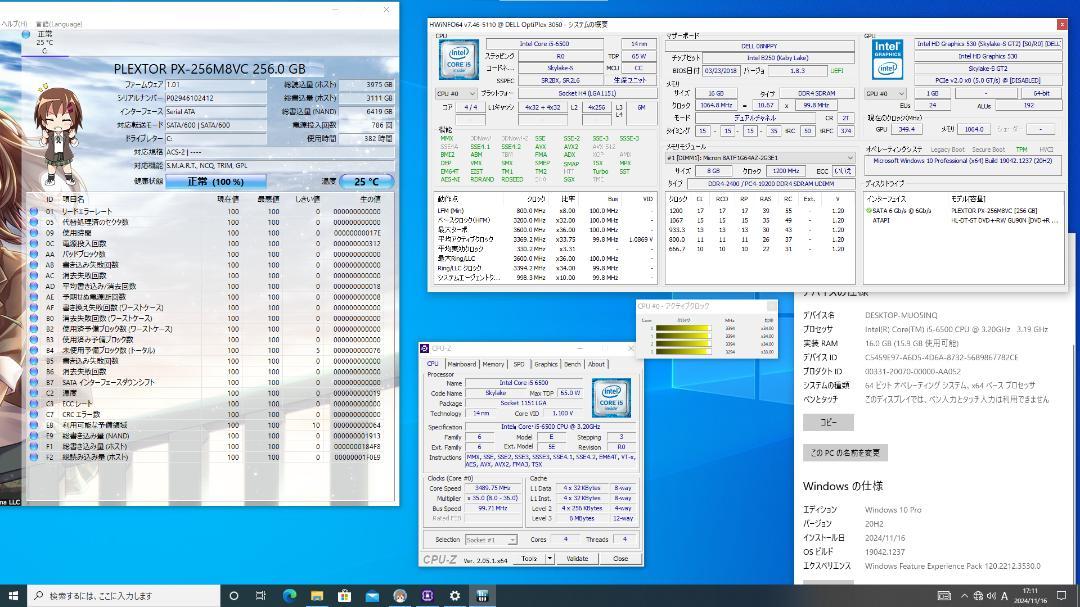Click the 生産ユニット button in HWiNFO
This screenshot has width=1080, height=607.
(630, 80)
